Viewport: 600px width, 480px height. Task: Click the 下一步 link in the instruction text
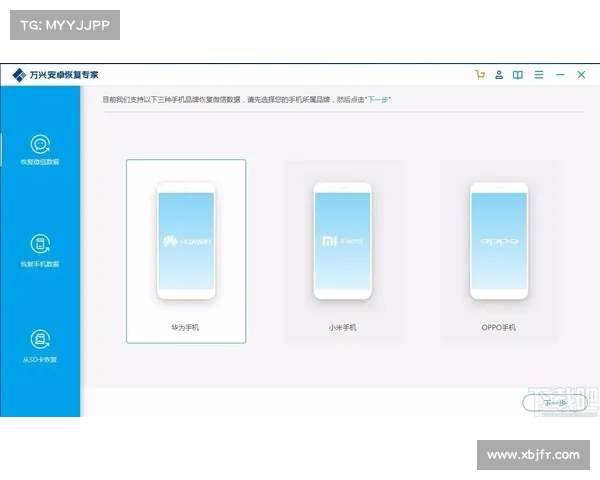[x=378, y=100]
